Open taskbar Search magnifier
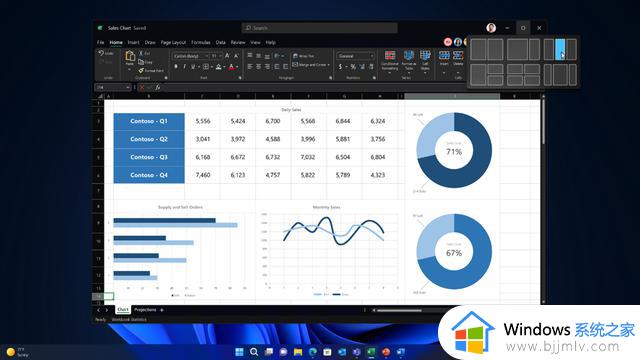The image size is (640, 360). 254,352
